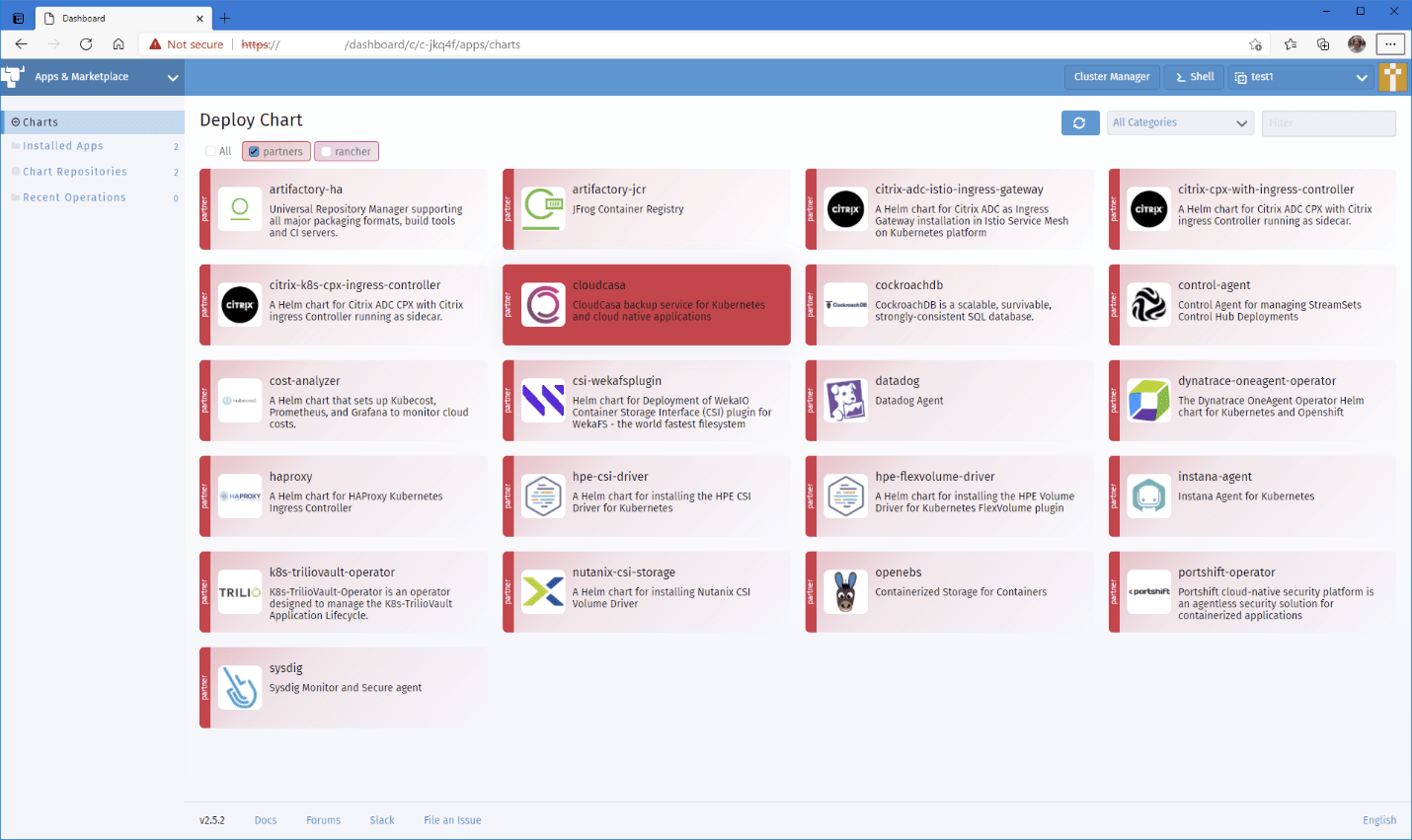This screenshot has height=840, width=1412.
Task: Select citrix-cpx-with-ingress-controller Citrix logo
Action: [1149, 208]
